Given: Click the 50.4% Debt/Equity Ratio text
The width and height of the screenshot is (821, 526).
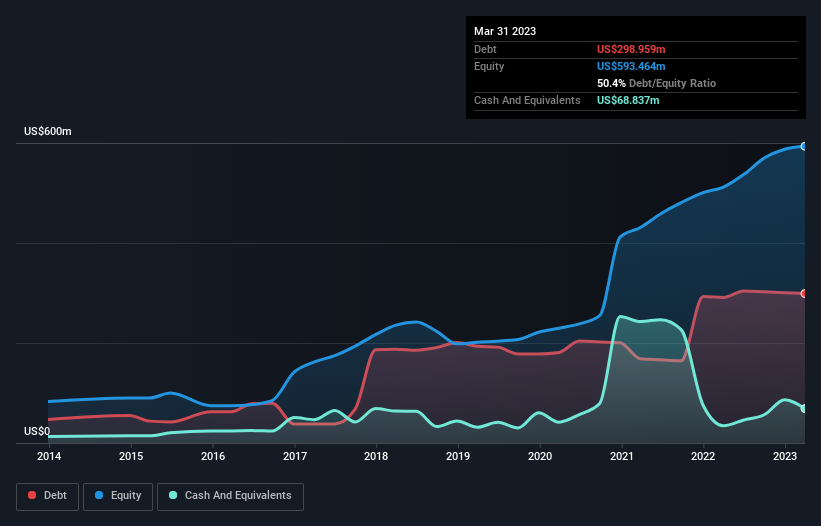Looking at the screenshot, I should (x=656, y=83).
